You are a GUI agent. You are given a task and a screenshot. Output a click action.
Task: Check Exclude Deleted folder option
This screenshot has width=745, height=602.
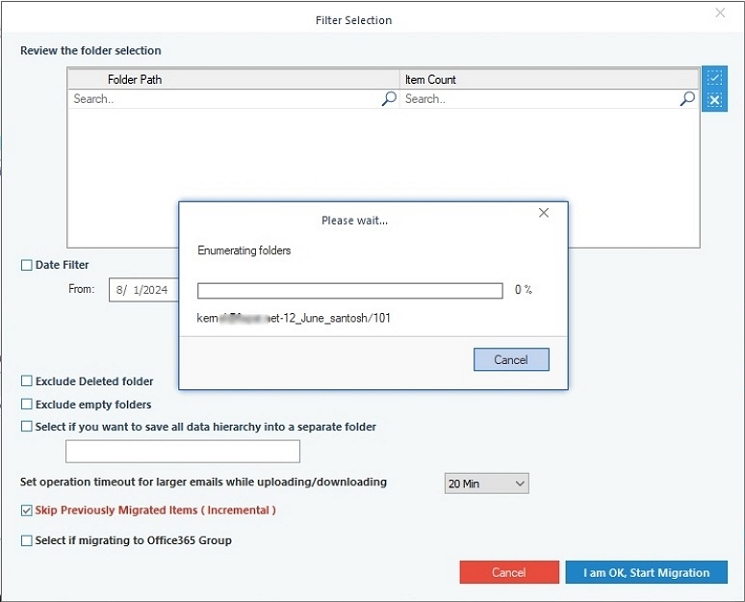coord(27,381)
